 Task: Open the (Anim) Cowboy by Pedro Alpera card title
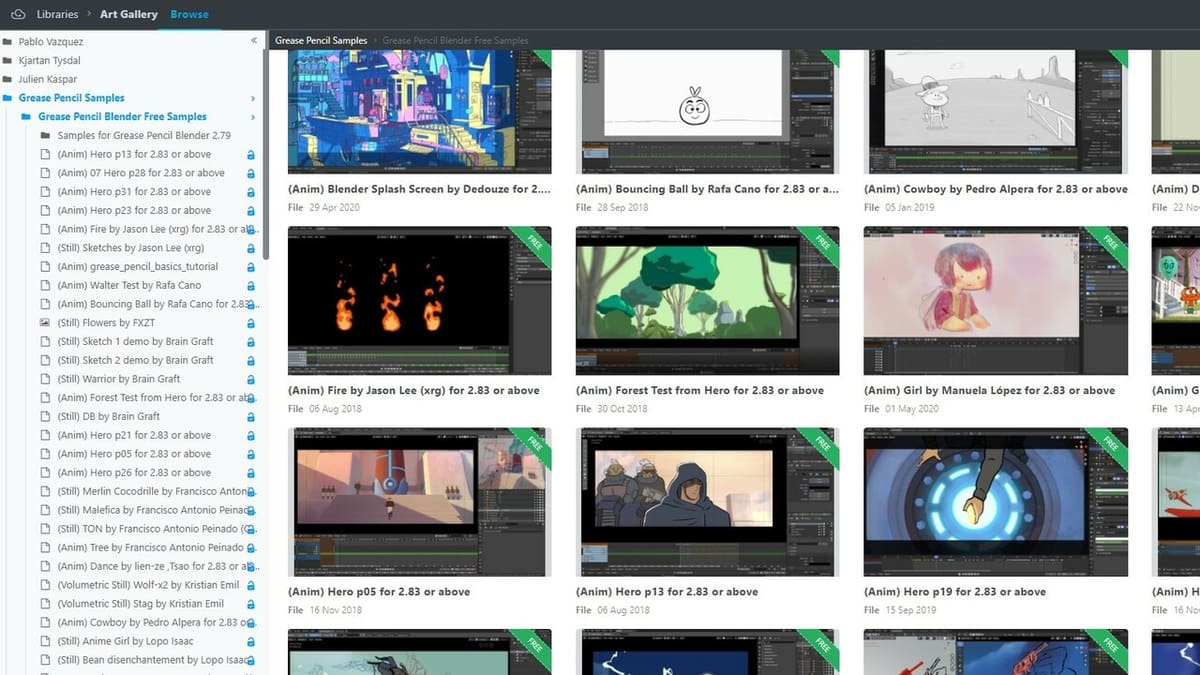coord(995,189)
